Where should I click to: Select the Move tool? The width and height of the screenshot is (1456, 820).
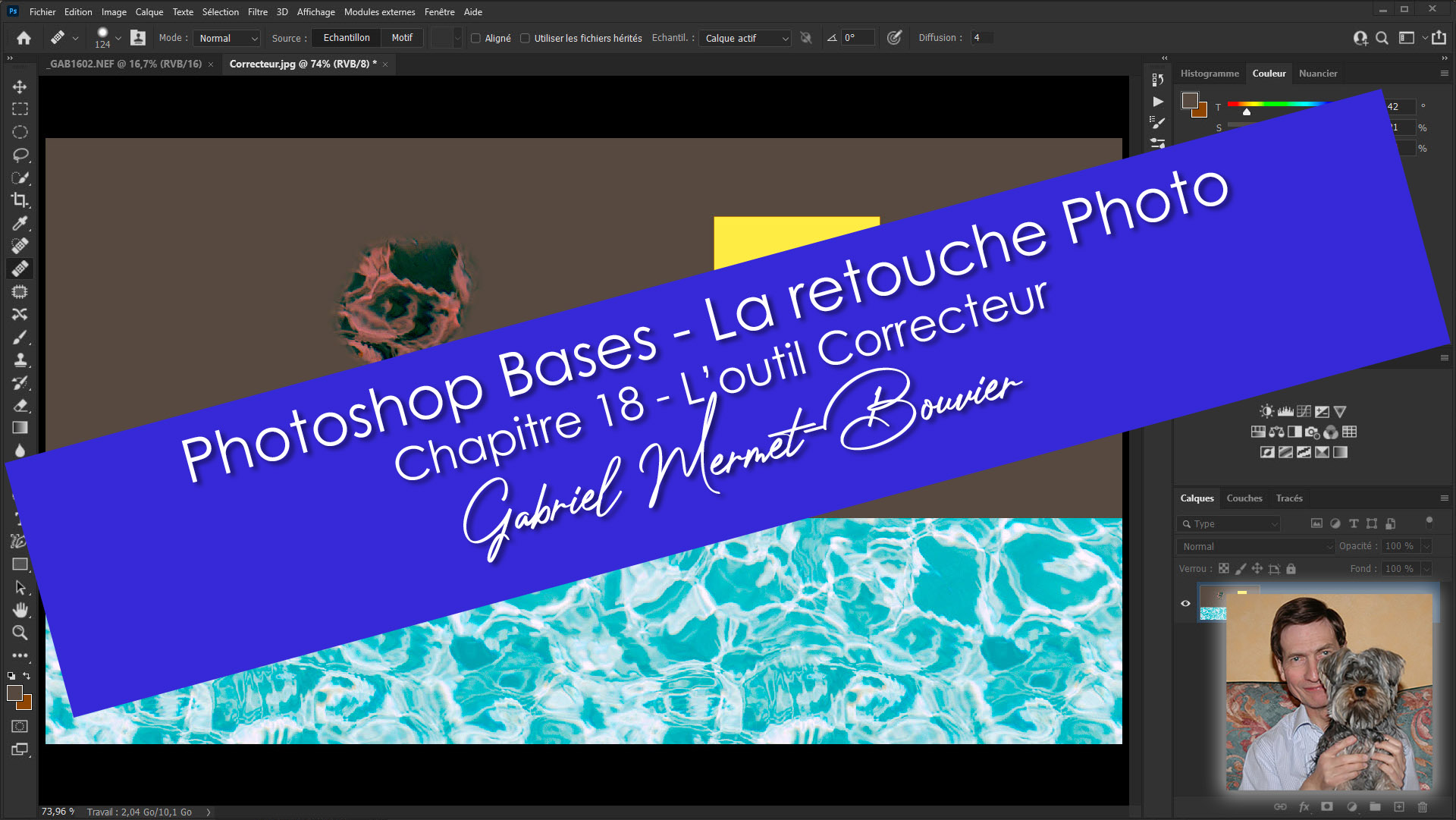coord(20,86)
